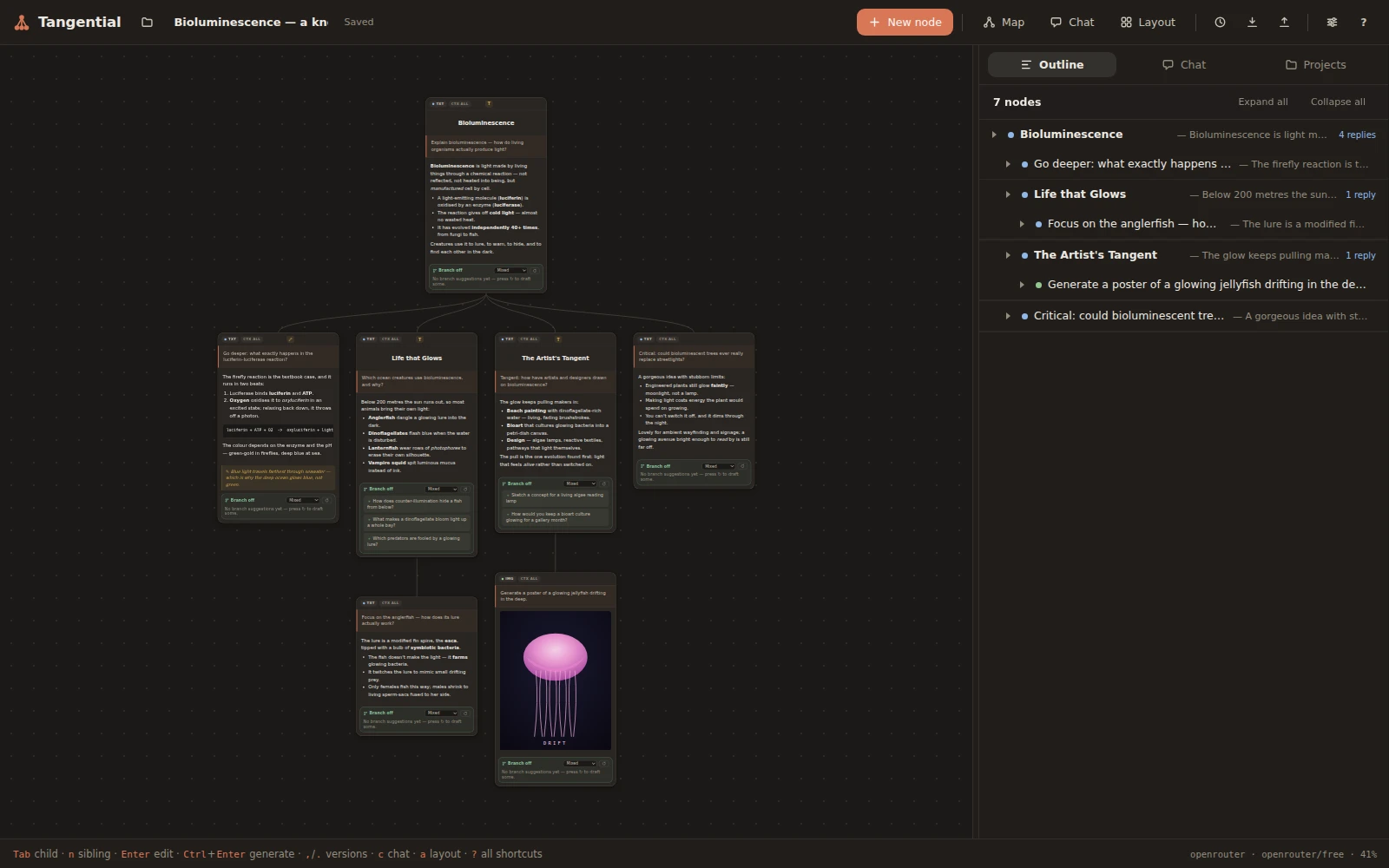The image size is (1389, 868).
Task: Toggle CTX ALL on Go deeper node
Action: coord(252,339)
